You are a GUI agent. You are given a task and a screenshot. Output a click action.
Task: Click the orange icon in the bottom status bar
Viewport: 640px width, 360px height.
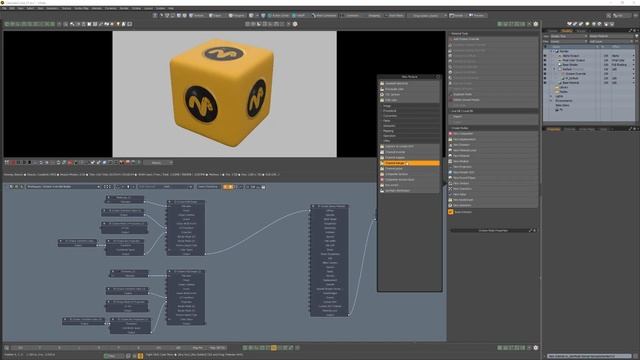point(140,356)
